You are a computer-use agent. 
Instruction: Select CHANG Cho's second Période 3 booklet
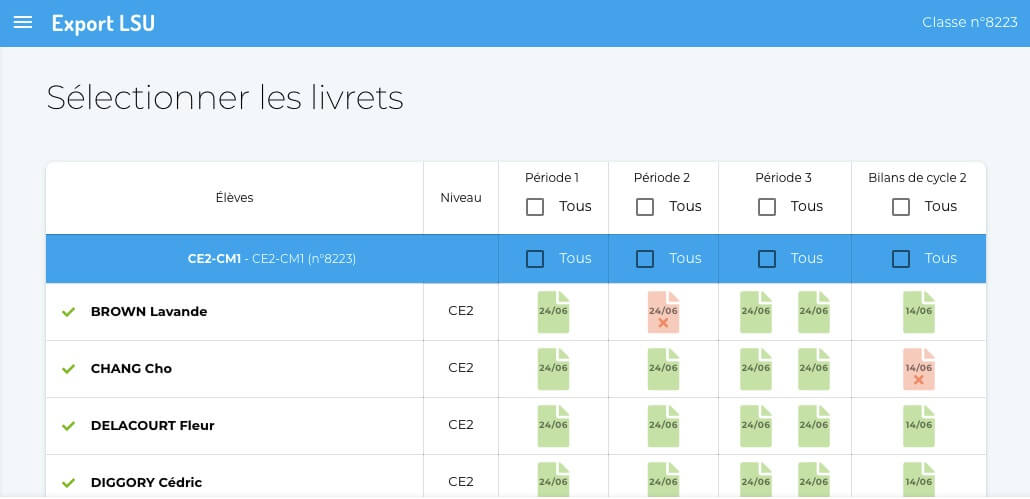tap(814, 369)
